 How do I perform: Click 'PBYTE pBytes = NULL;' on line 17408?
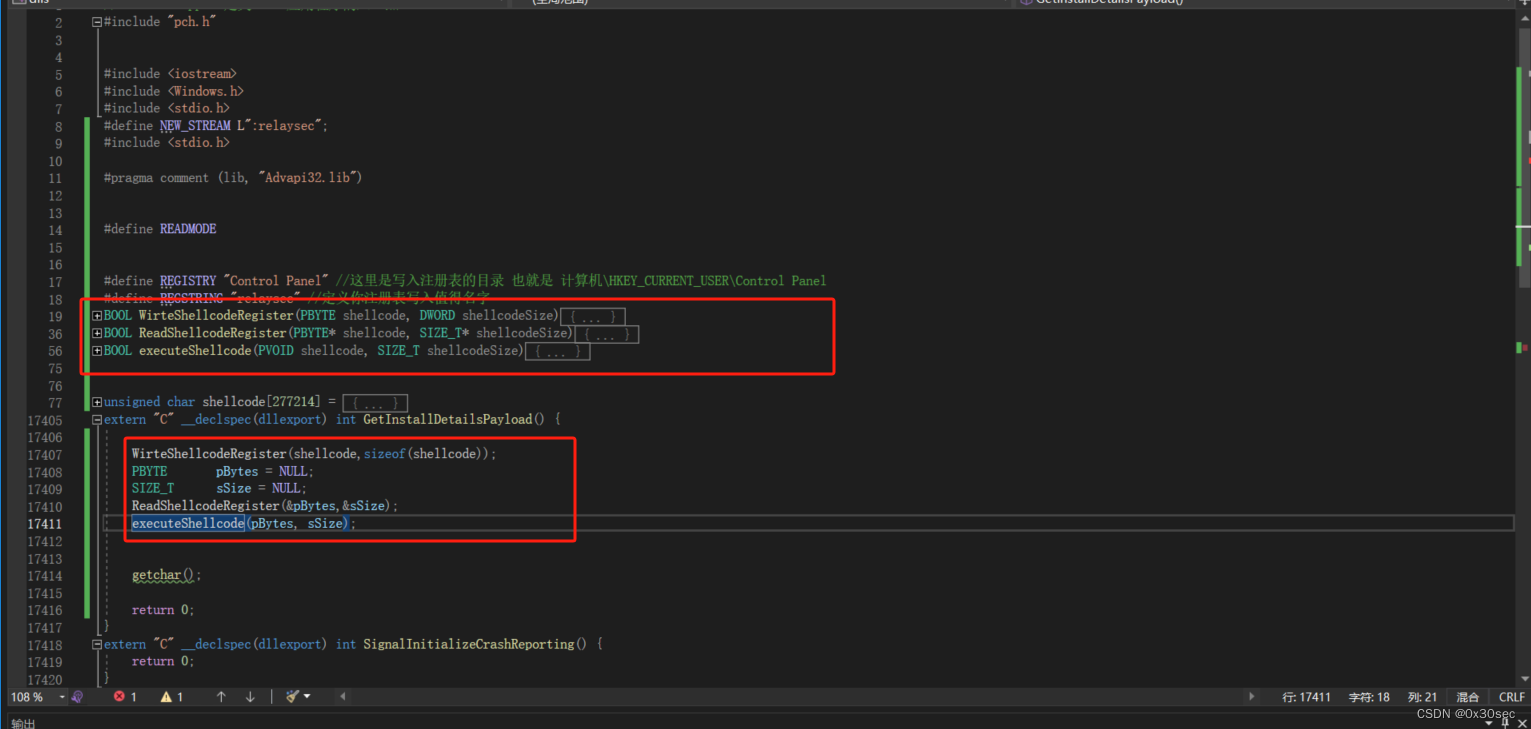[x=223, y=471]
